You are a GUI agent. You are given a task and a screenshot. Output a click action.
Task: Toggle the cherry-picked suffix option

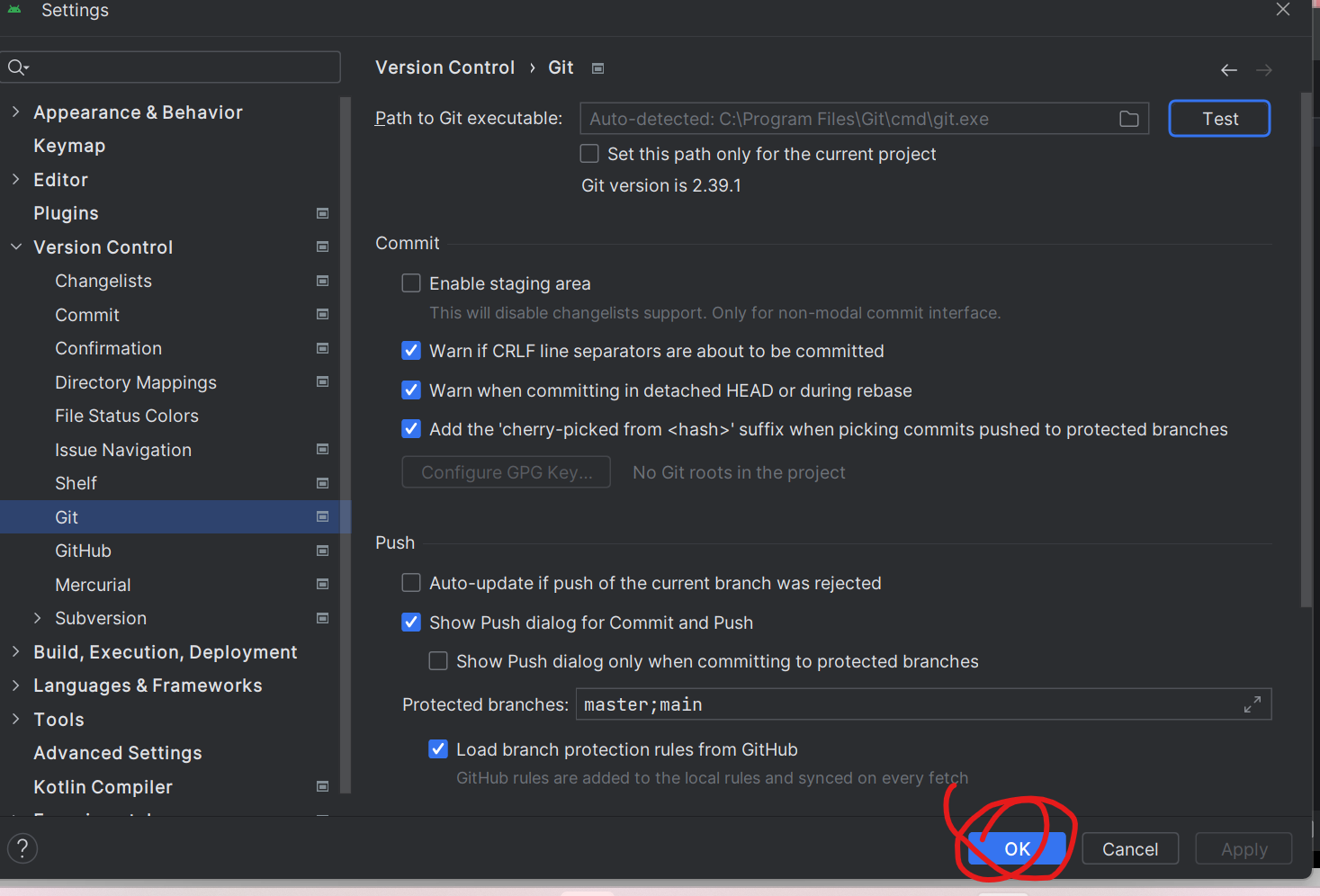[411, 429]
